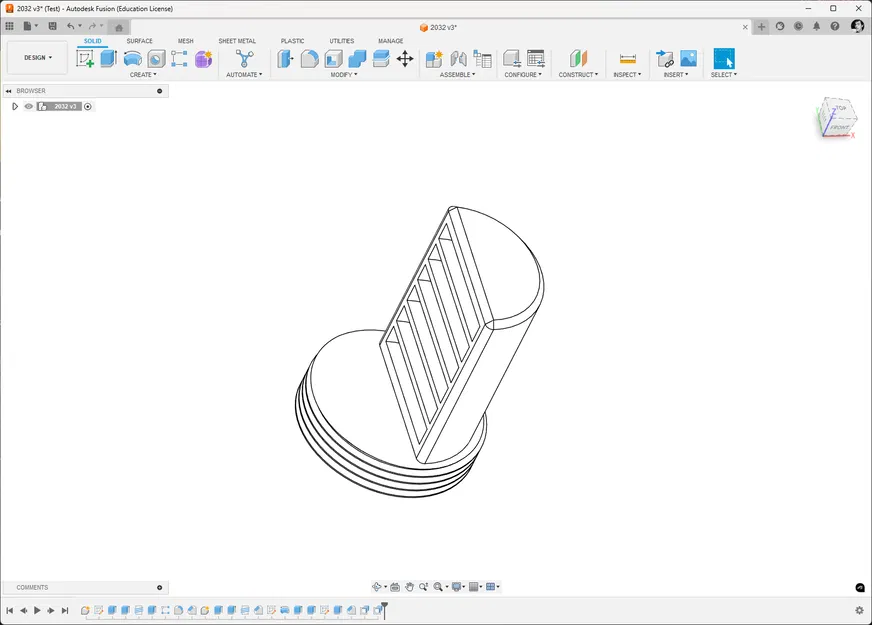Open the Help question mark menu
Screen dimensions: 872x625
(x=835, y=26)
